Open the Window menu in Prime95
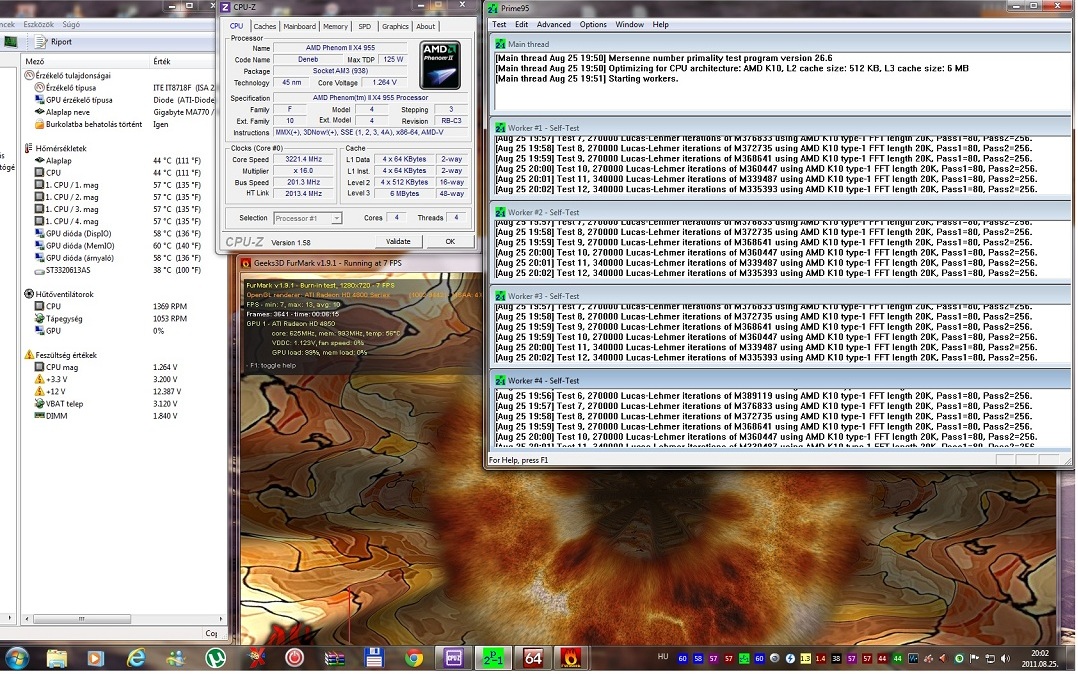 click(x=629, y=24)
